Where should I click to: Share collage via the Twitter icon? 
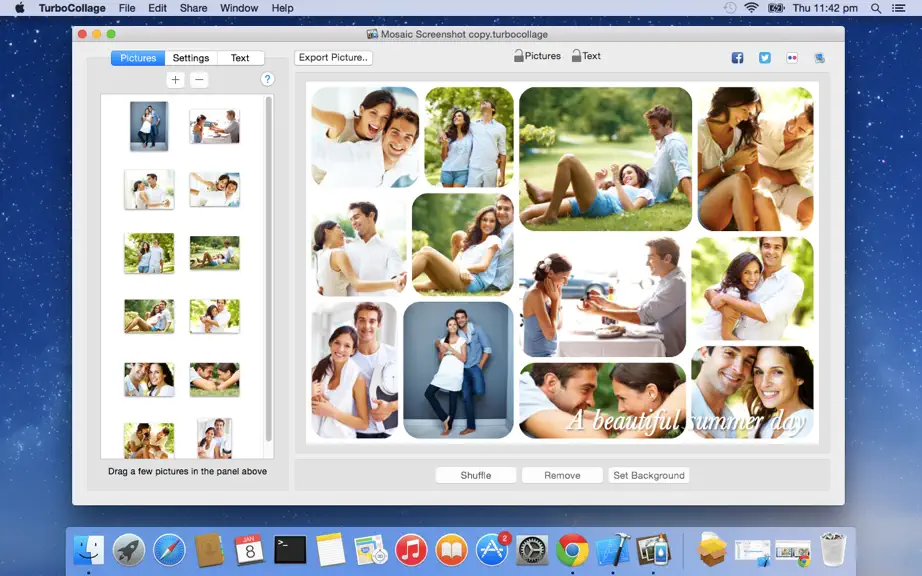(764, 58)
